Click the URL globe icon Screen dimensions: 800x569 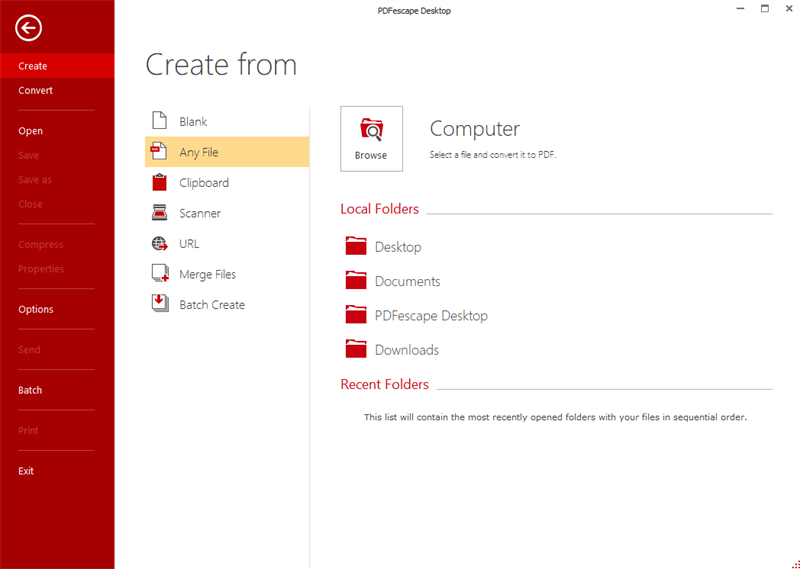(160, 243)
